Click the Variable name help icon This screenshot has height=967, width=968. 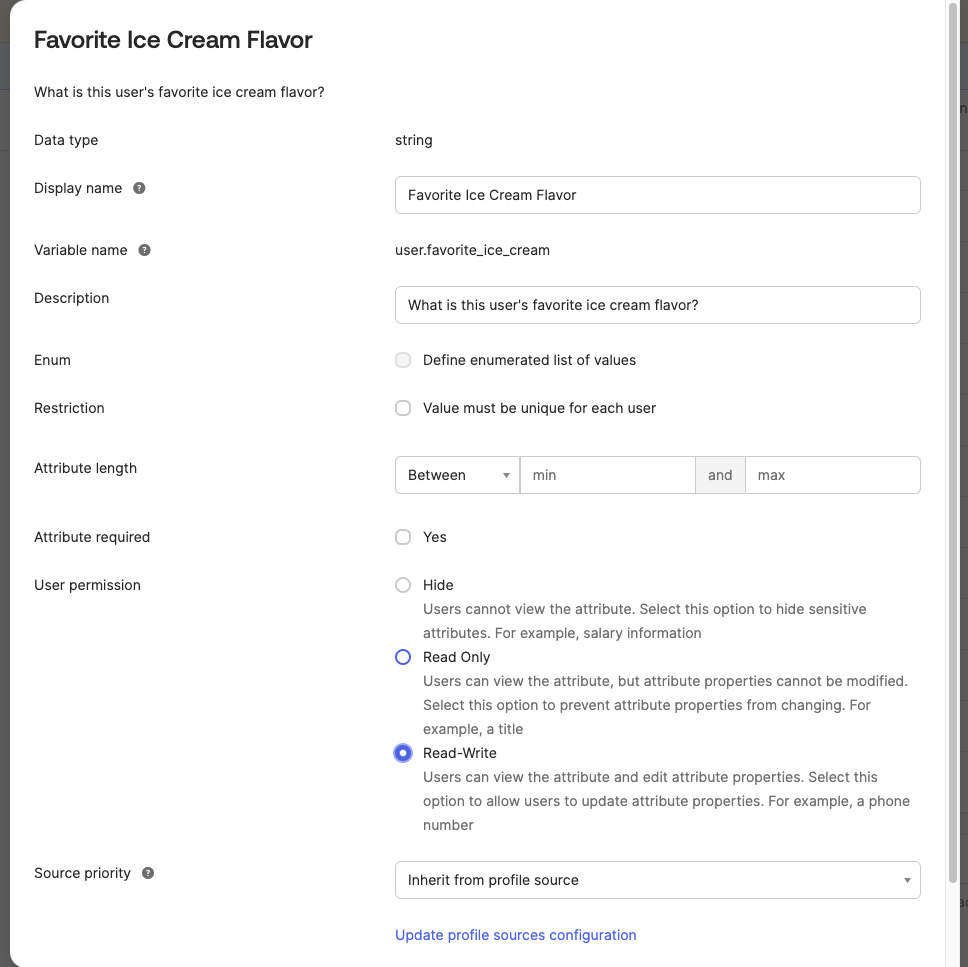click(144, 250)
